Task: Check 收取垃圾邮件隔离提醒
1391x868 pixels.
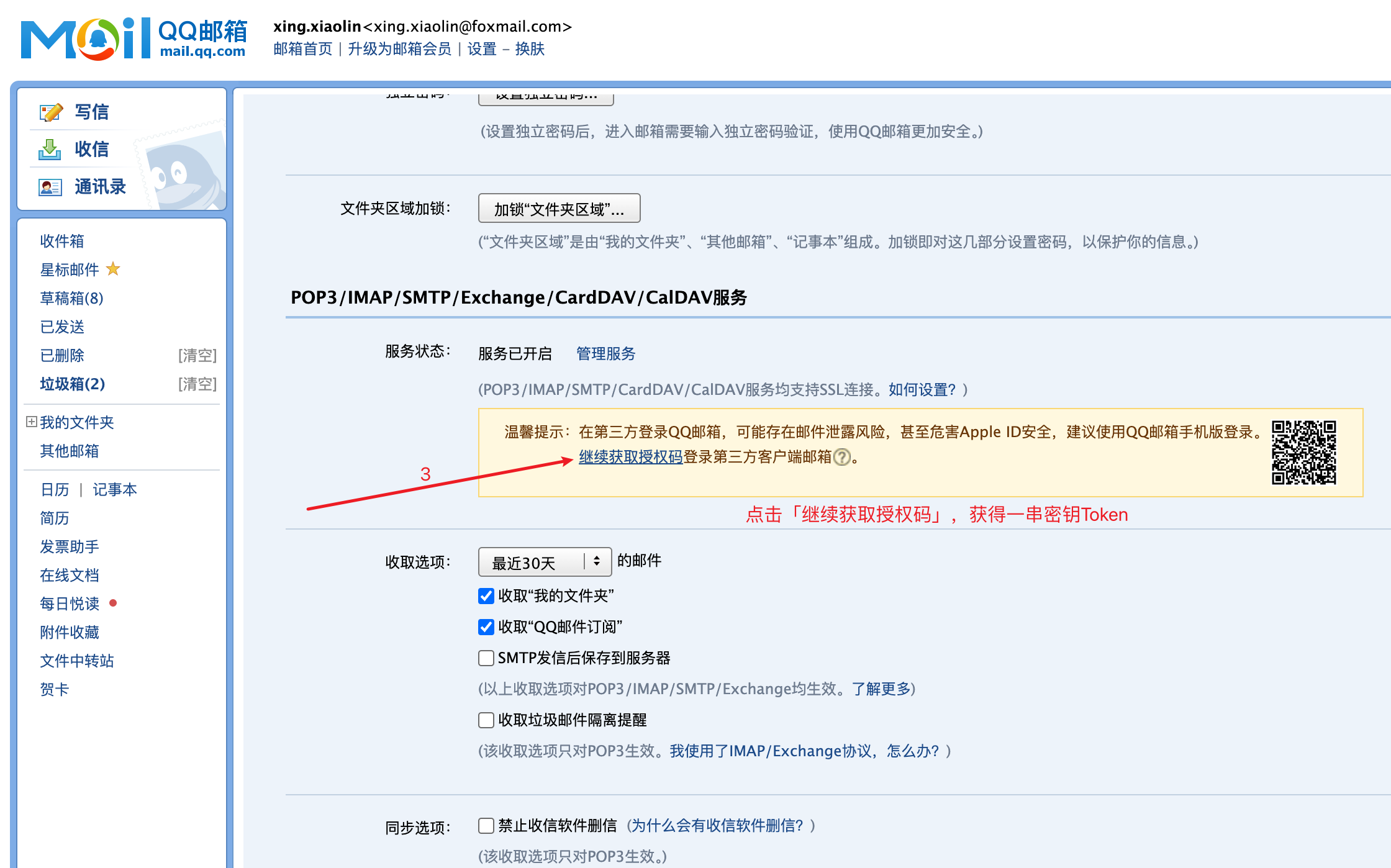Action: (x=485, y=720)
